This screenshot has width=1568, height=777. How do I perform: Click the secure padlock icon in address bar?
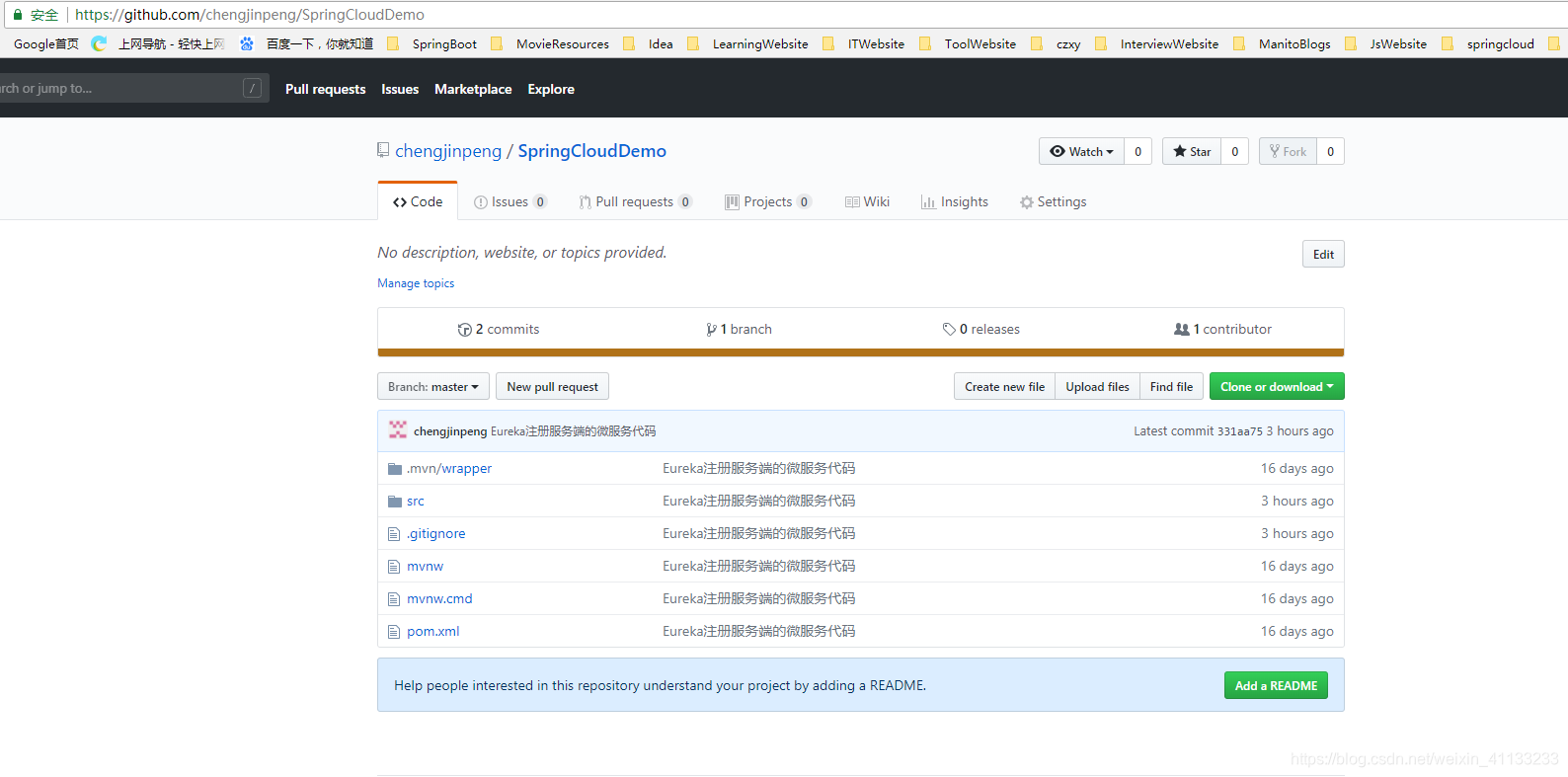[x=17, y=15]
